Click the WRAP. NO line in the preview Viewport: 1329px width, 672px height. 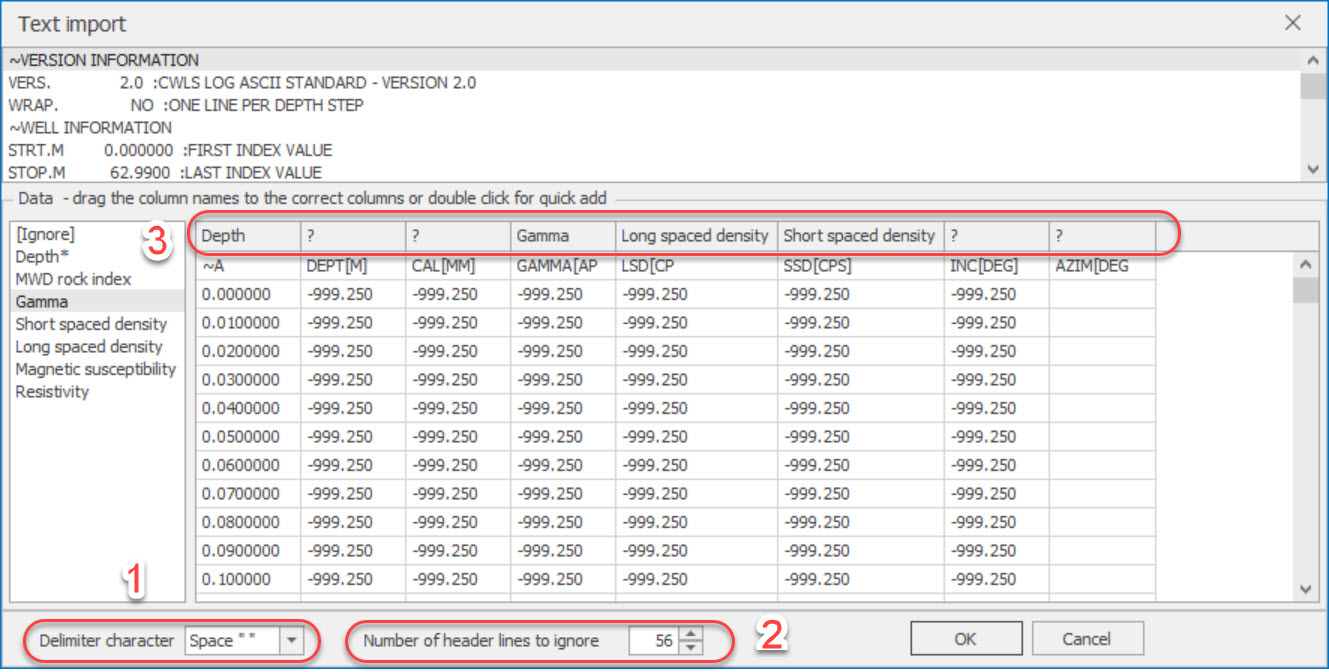[651, 105]
